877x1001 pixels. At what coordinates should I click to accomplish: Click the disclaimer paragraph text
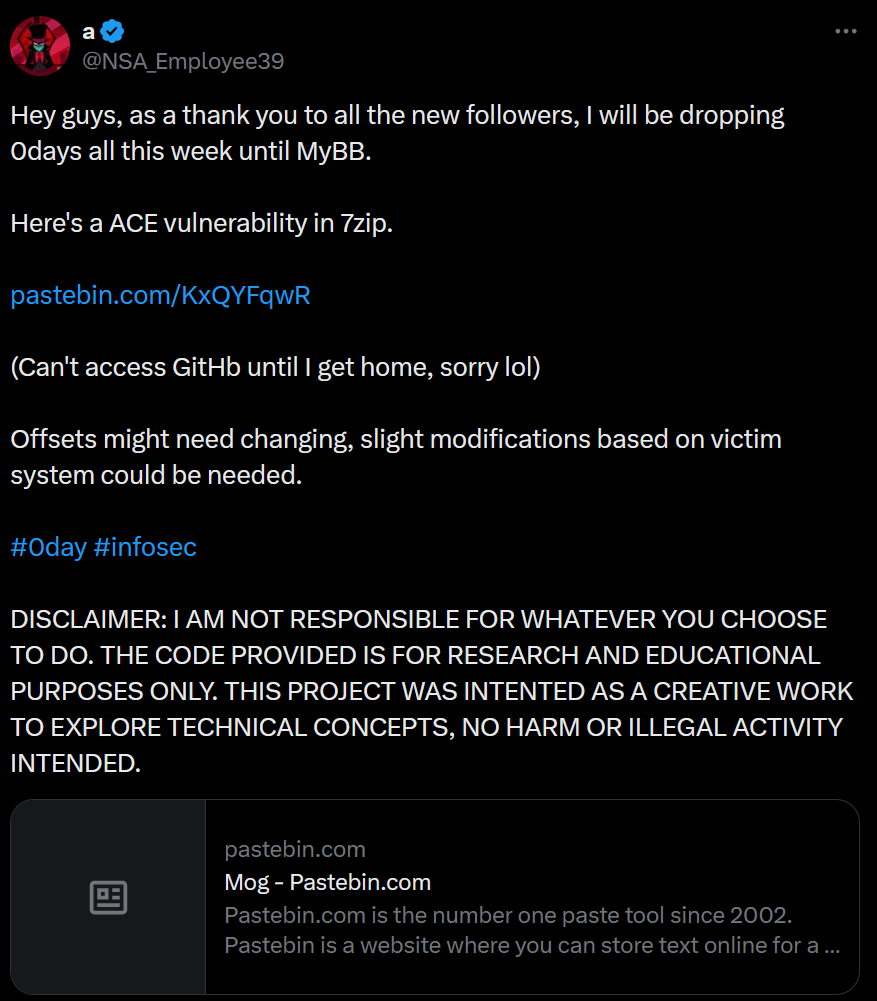click(430, 690)
